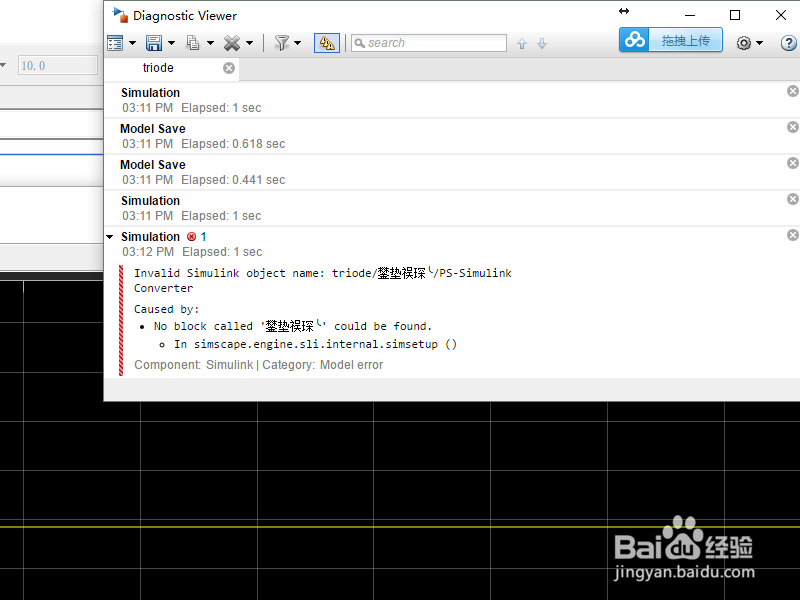This screenshot has width=800, height=600.
Task: Dismiss the Model Save 0.441 sec entry
Action: click(792, 163)
